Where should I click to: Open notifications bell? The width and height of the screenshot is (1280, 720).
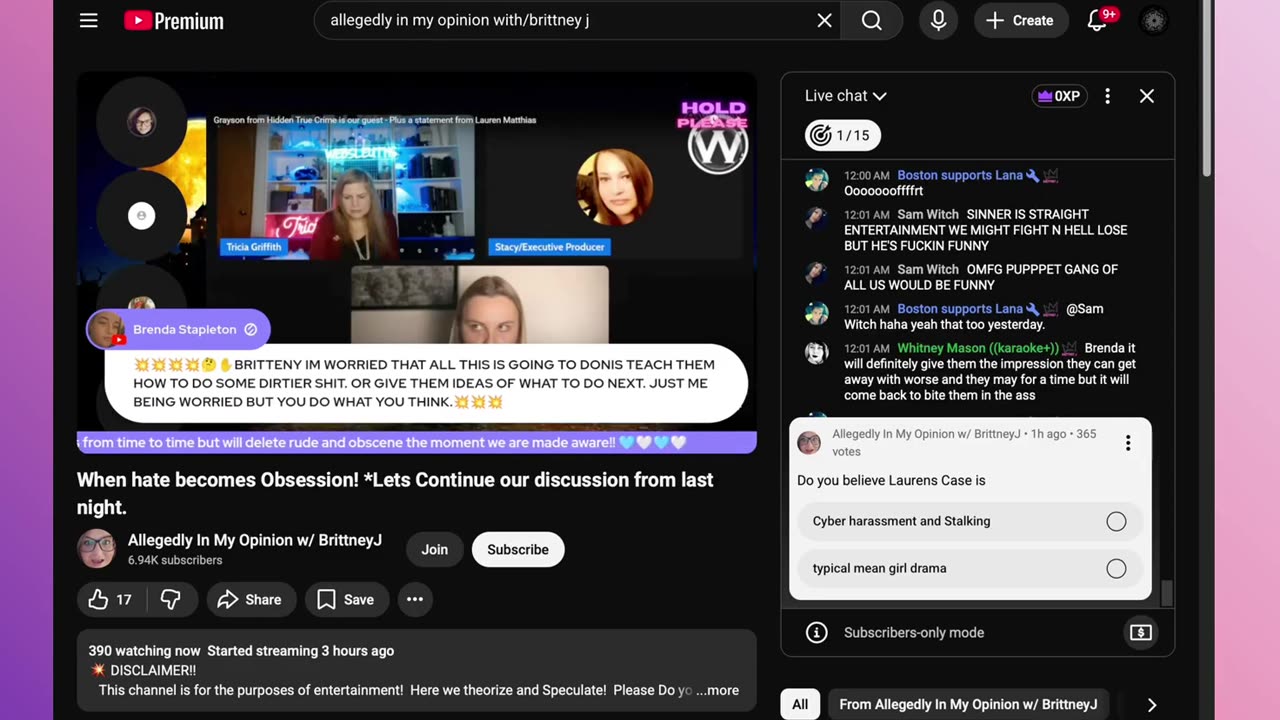[x=1097, y=20]
